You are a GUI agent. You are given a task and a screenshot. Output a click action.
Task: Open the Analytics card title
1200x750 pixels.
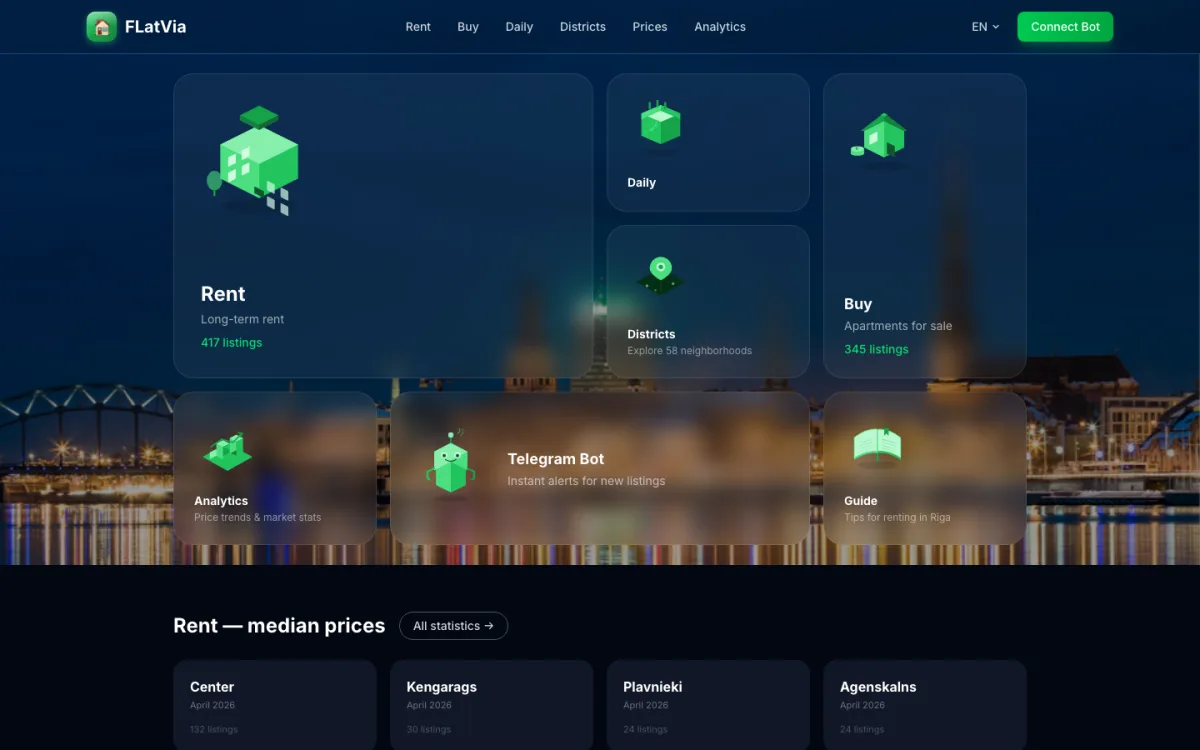(x=221, y=501)
